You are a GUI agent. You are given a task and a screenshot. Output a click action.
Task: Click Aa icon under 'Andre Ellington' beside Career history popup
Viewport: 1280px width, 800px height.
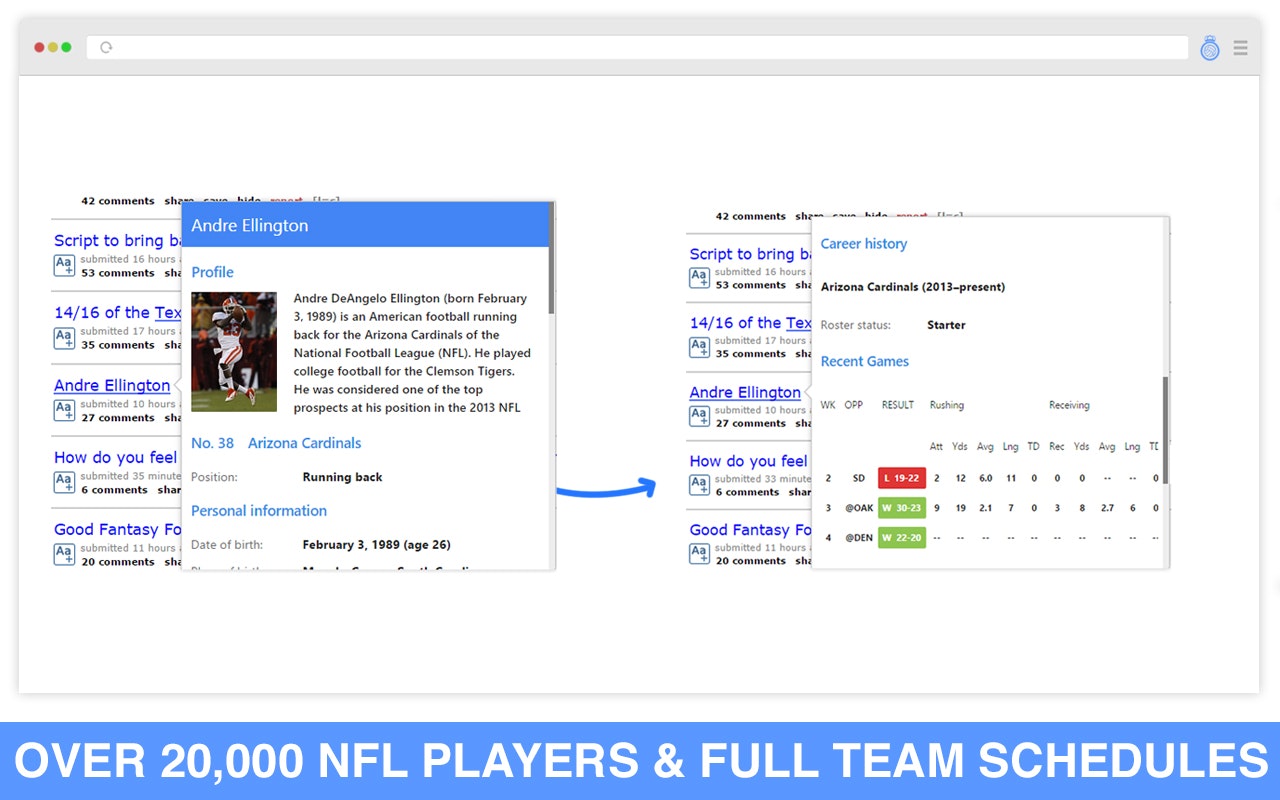point(699,416)
